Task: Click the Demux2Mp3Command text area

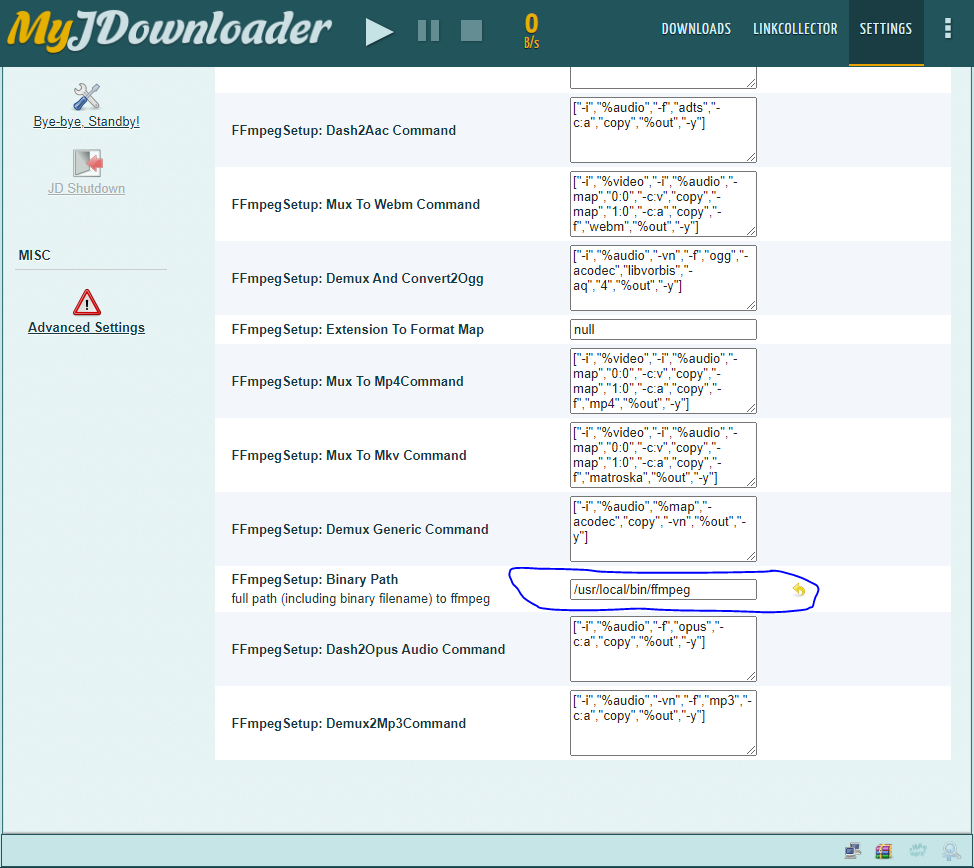Action: 663,723
